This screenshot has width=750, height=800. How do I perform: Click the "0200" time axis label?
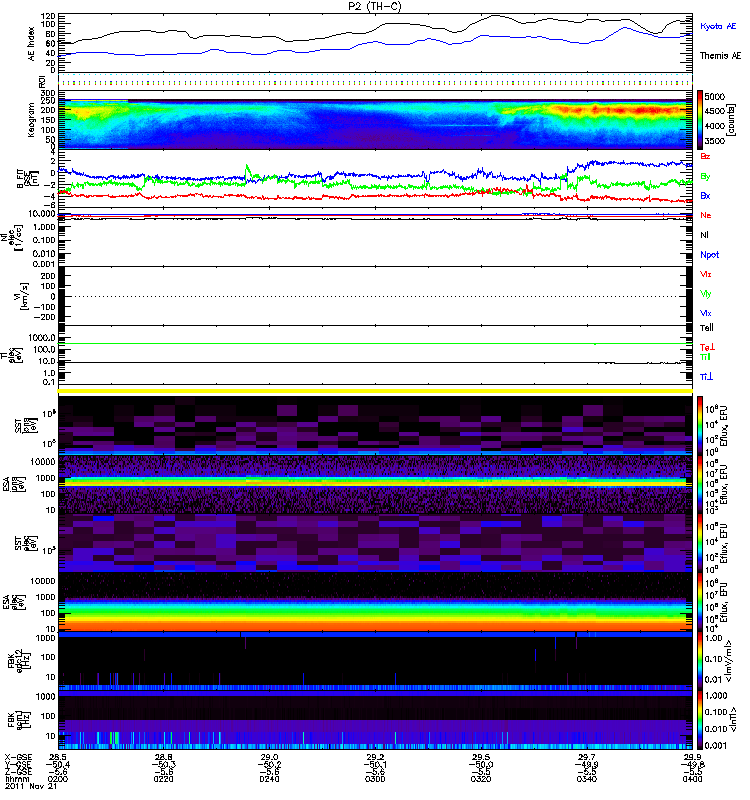pyautogui.click(x=57, y=779)
